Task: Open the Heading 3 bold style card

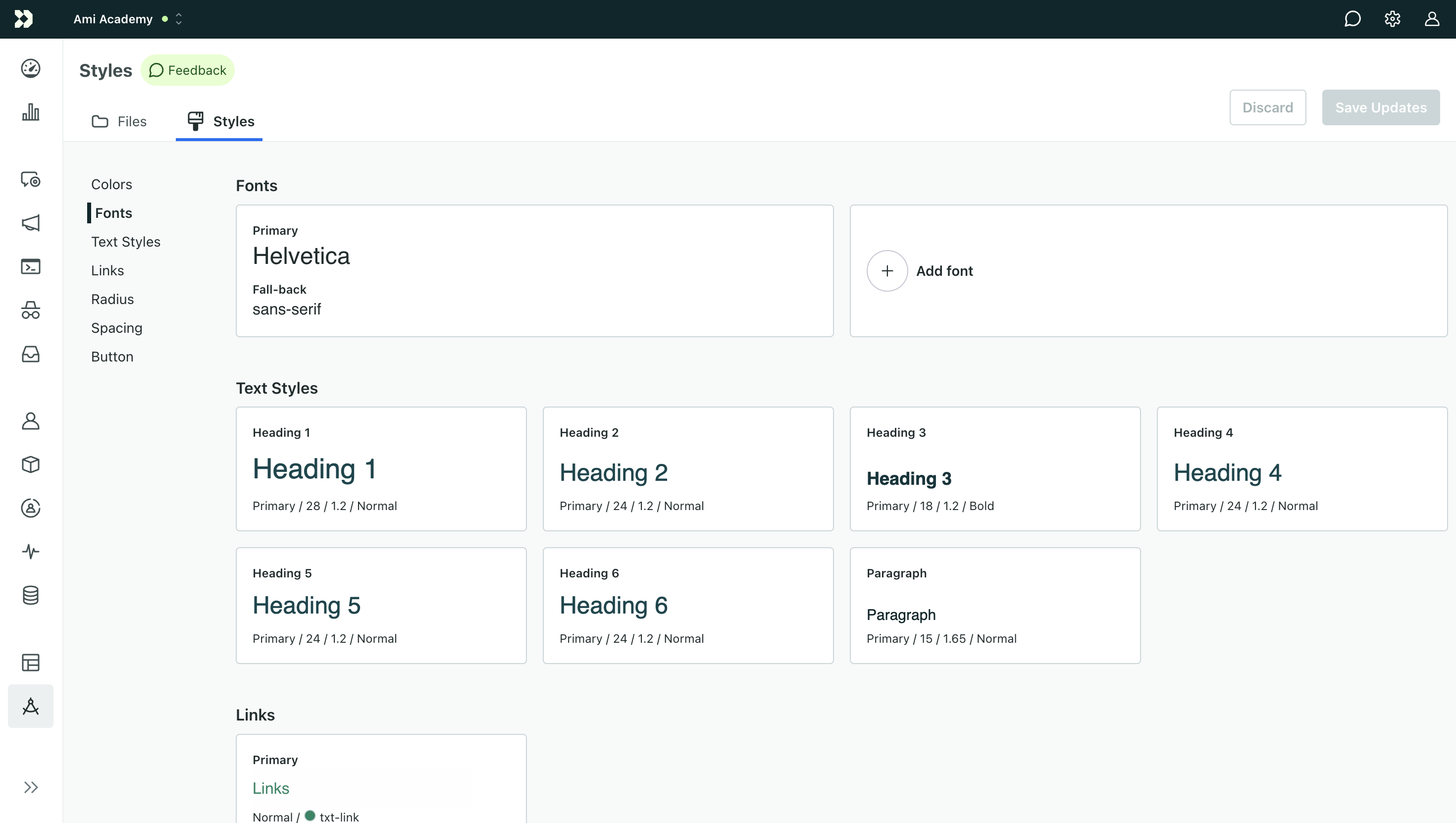Action: point(995,468)
